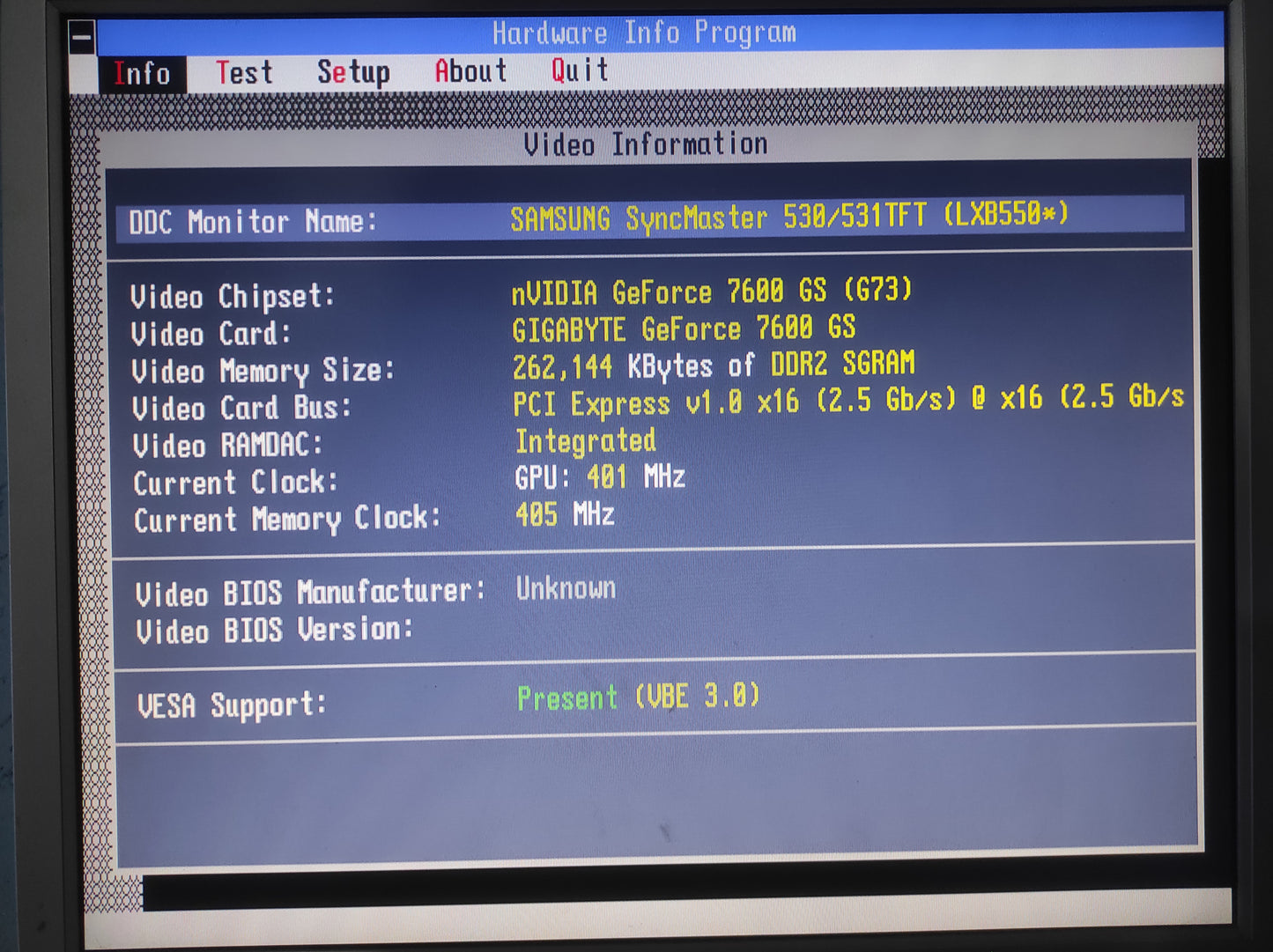Click the Video RAMDAC Integrated value
This screenshot has width=1273, height=952.
585,441
